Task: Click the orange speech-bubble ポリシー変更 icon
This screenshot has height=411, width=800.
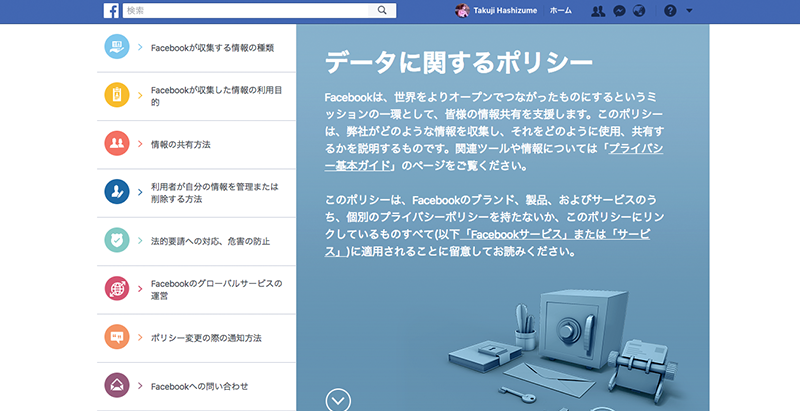Action: (x=117, y=337)
